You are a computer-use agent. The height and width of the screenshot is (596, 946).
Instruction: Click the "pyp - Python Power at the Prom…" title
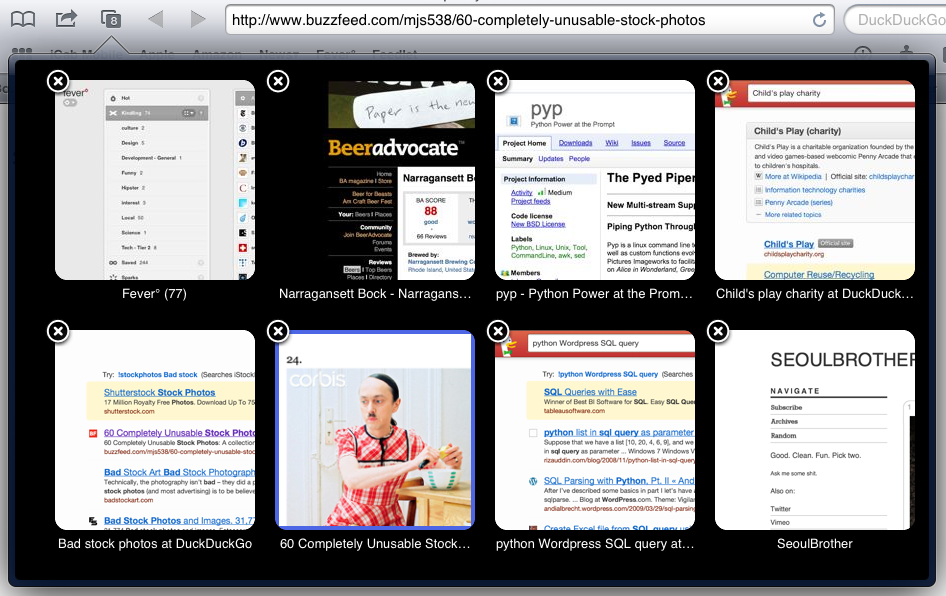(x=595, y=294)
